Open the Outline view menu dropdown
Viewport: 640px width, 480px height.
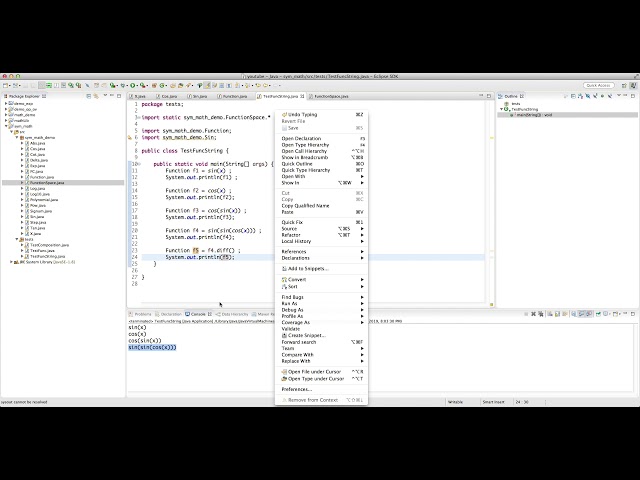coord(619,96)
